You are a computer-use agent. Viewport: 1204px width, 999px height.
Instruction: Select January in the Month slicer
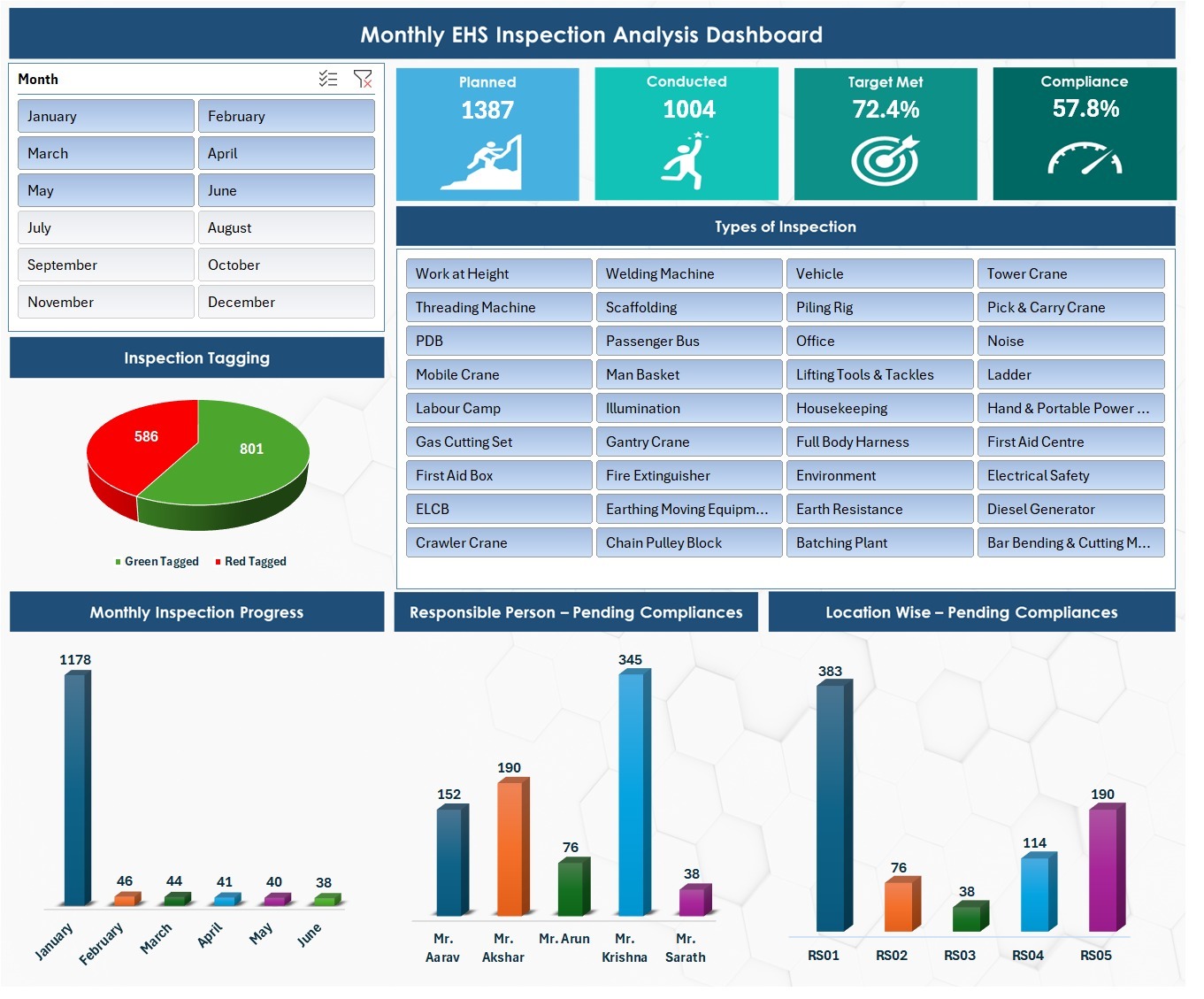105,115
